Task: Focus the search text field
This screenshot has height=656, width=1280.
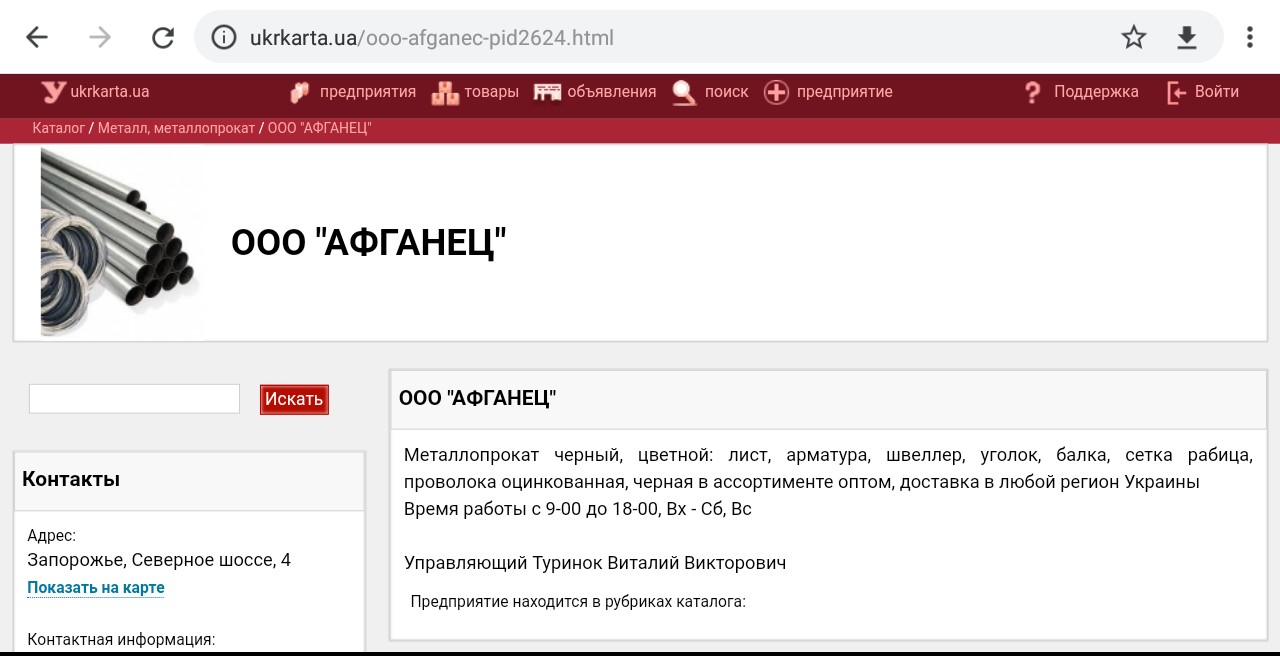Action: (x=134, y=398)
